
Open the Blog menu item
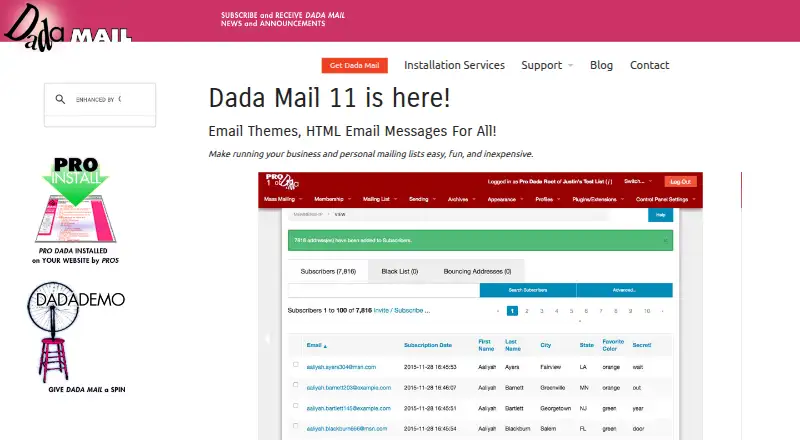pos(601,65)
